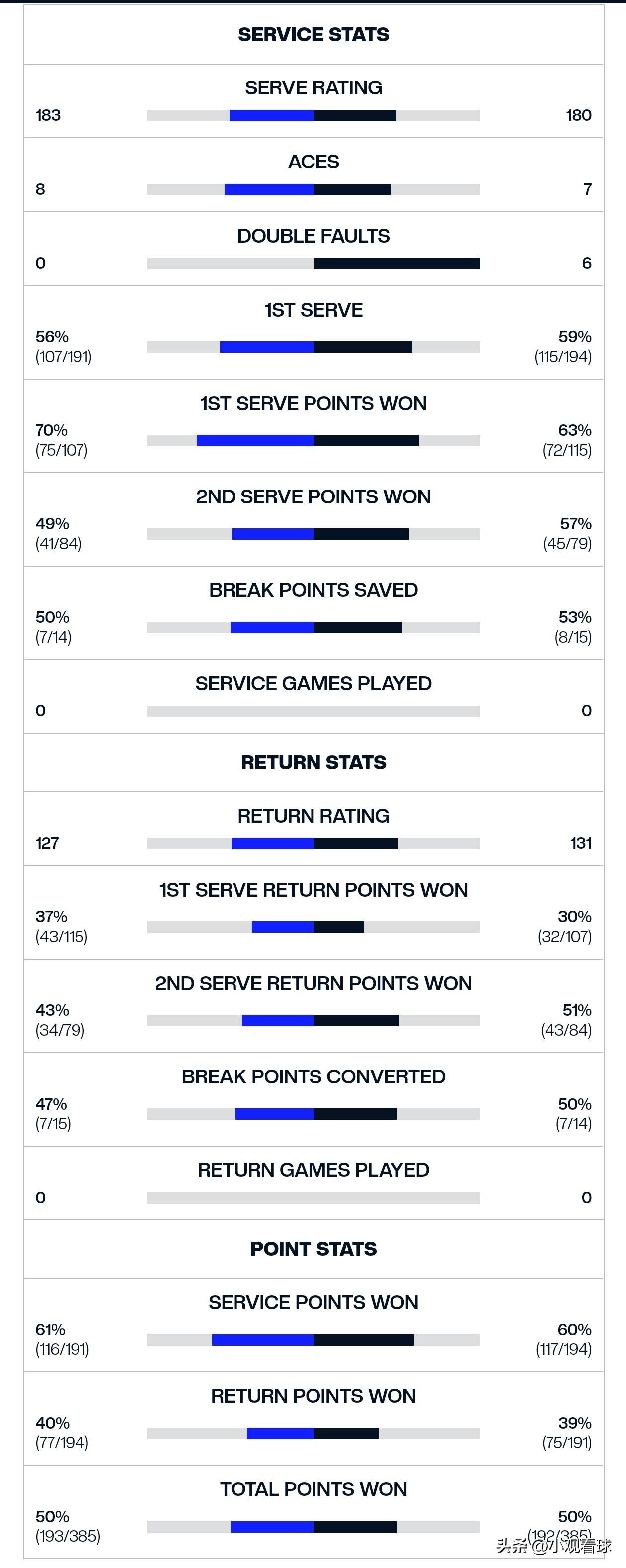The height and width of the screenshot is (1568, 626).
Task: Click the 2ND SERVE RETURN POINTS WON label
Action: 313,983
